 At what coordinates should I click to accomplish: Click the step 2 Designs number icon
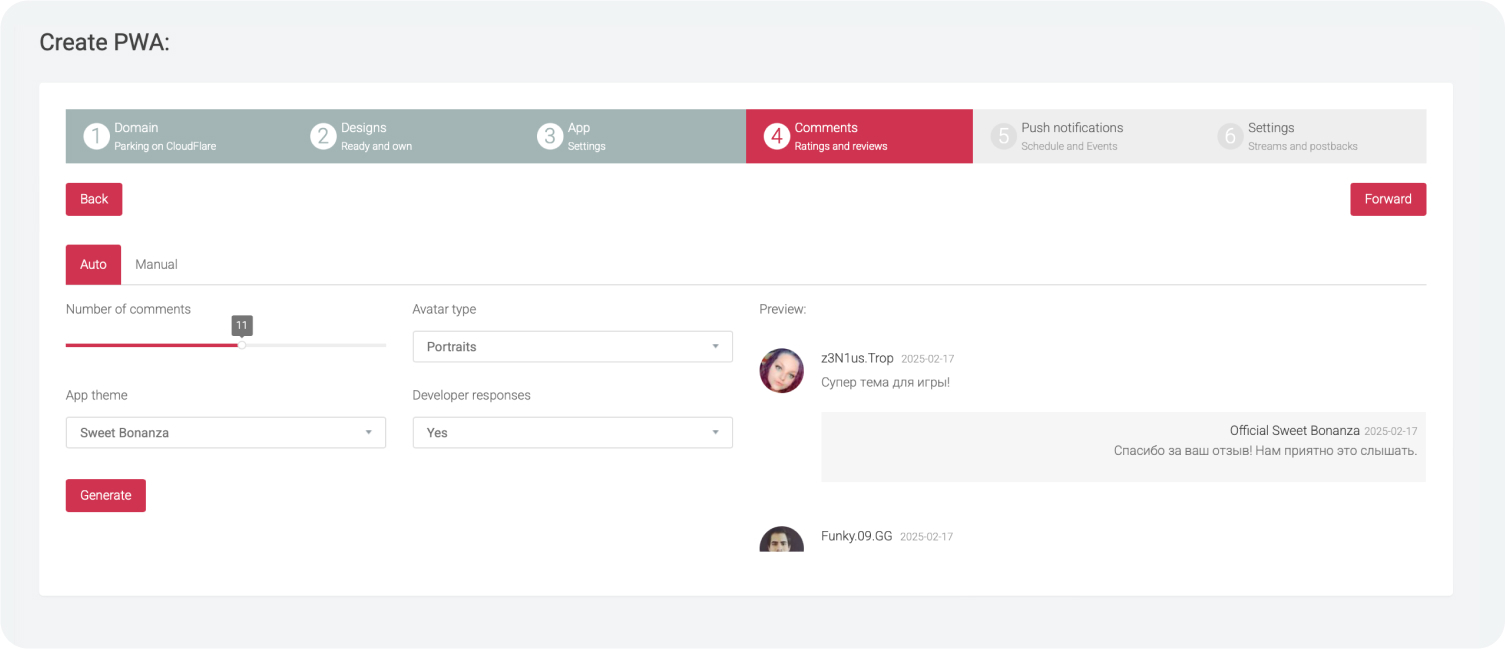click(x=322, y=136)
